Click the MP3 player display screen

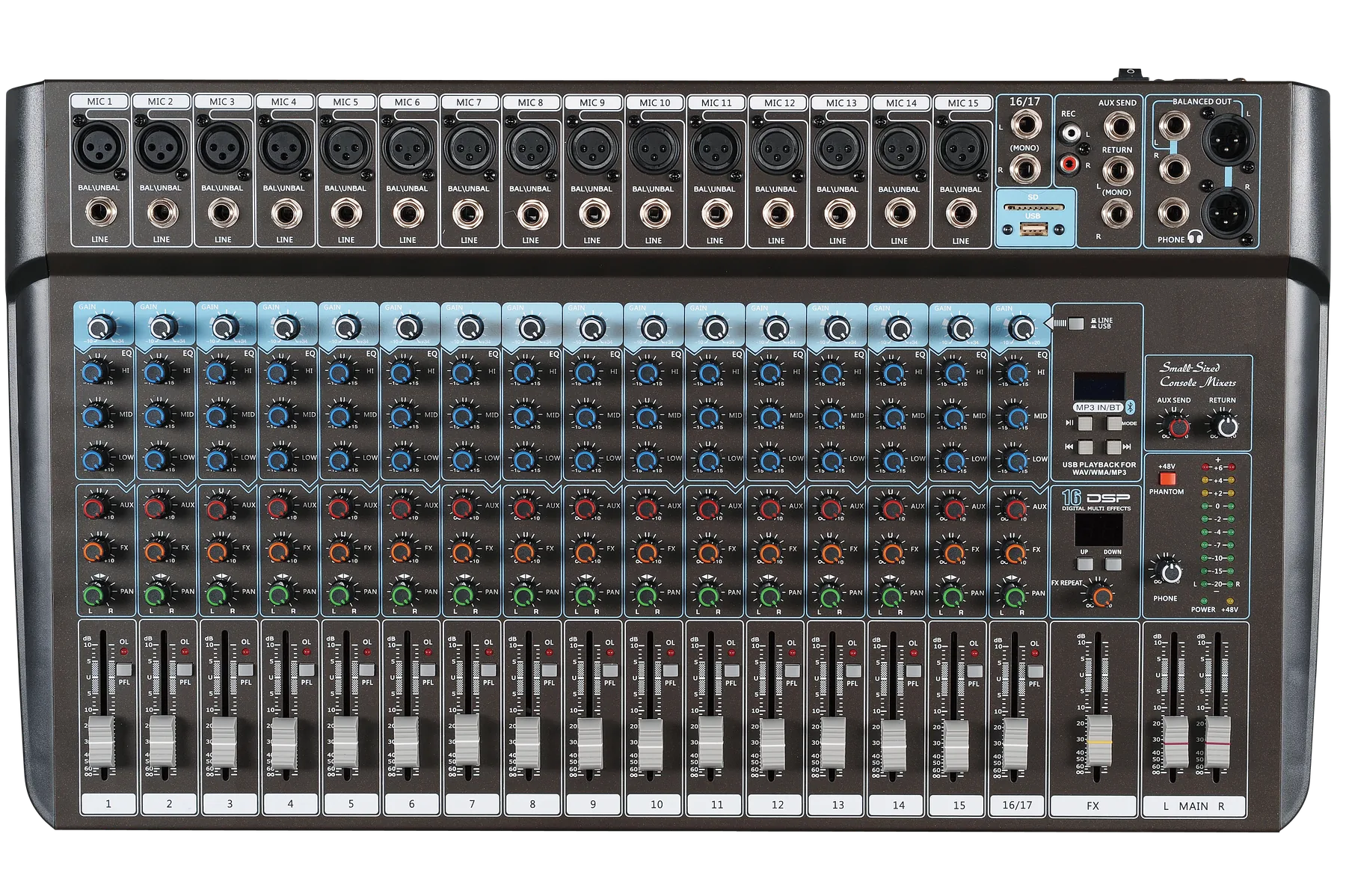1098,387
